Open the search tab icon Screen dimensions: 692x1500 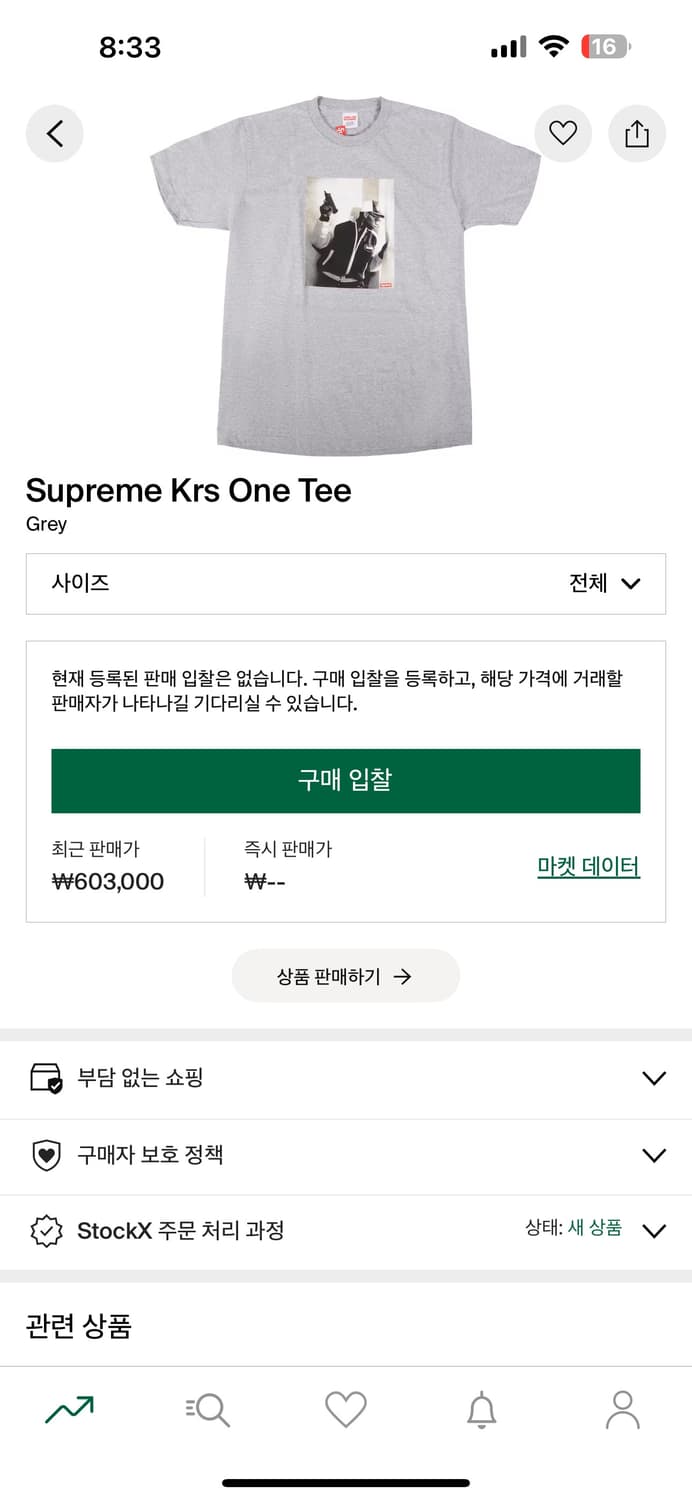208,1409
